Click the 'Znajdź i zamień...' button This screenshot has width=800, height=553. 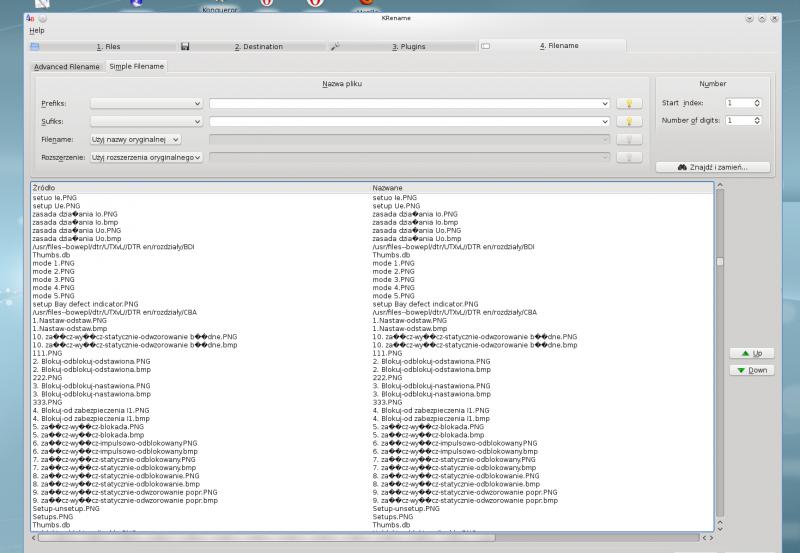712,167
